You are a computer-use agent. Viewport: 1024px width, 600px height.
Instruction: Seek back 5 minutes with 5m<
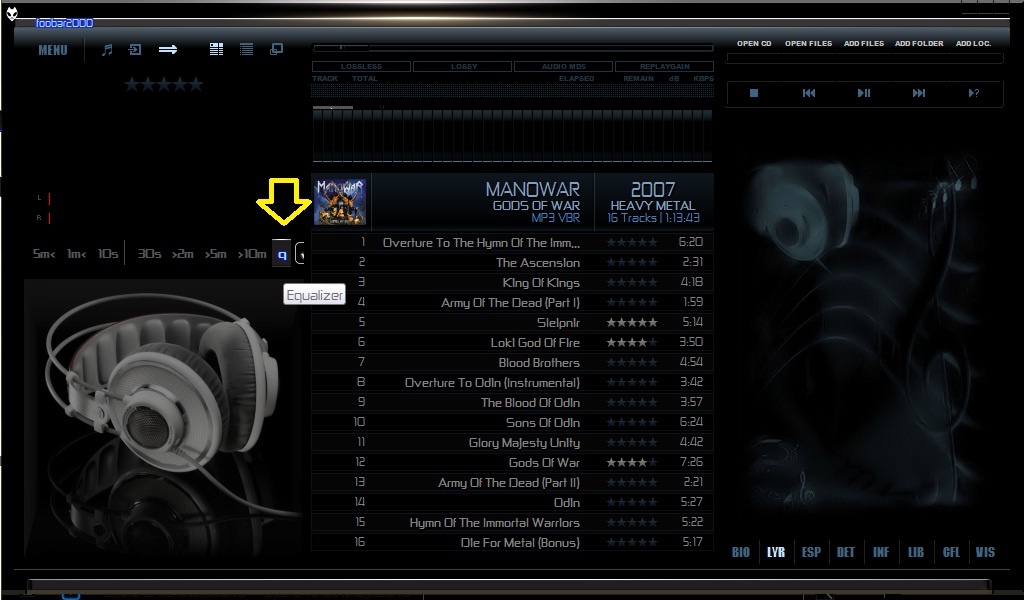click(x=44, y=254)
